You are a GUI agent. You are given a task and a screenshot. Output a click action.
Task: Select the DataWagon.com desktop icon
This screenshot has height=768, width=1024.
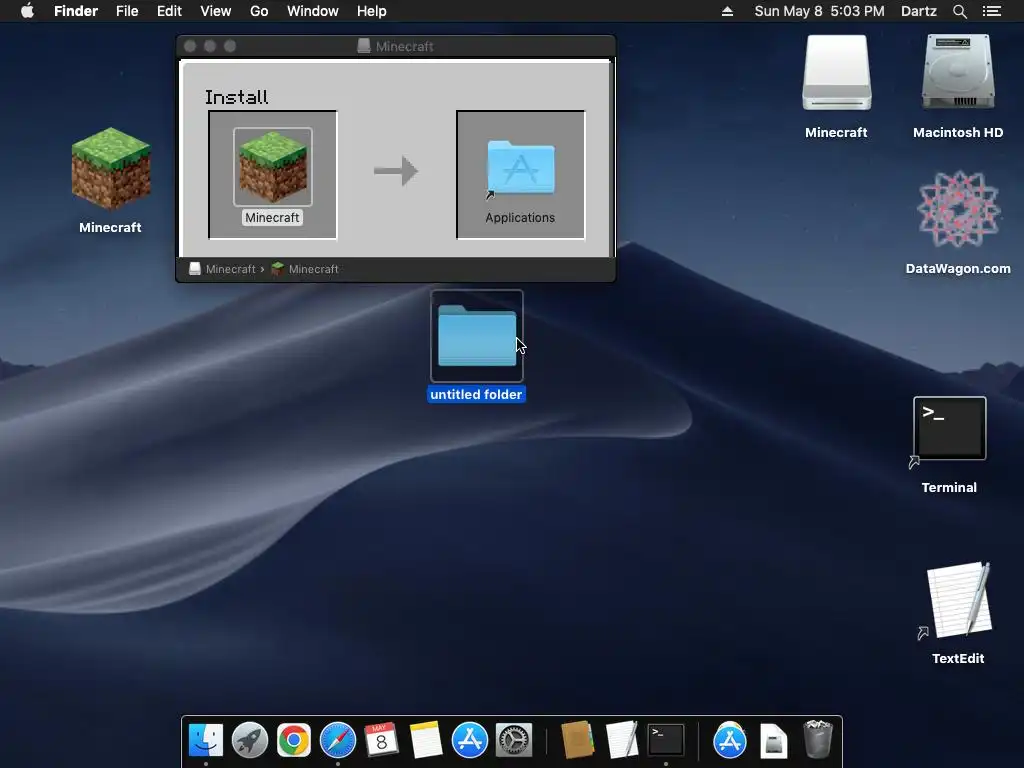pyautogui.click(x=958, y=210)
